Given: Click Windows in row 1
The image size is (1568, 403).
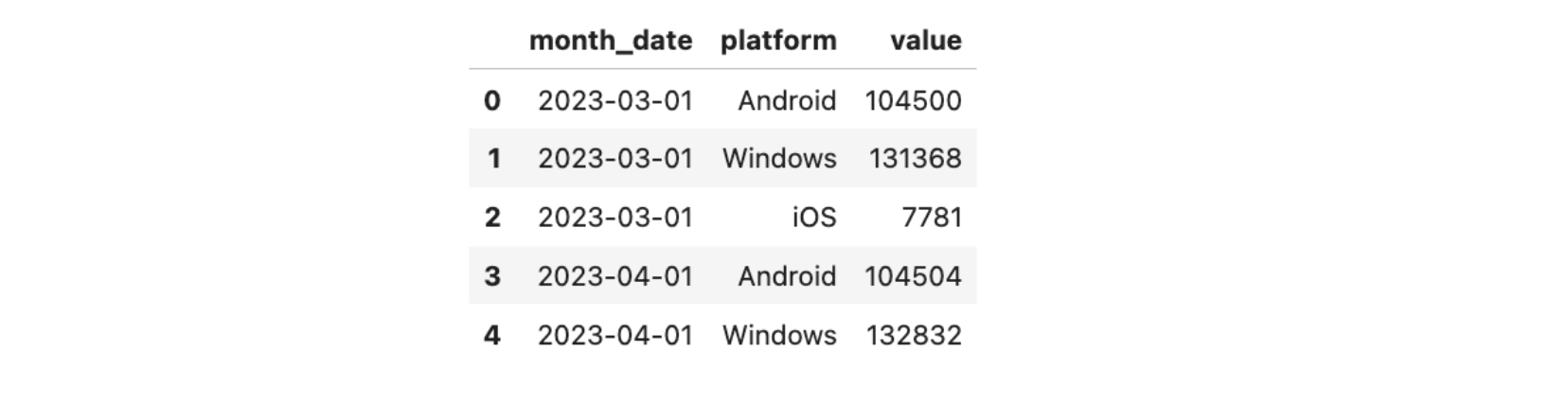Looking at the screenshot, I should pyautogui.click(x=779, y=158).
